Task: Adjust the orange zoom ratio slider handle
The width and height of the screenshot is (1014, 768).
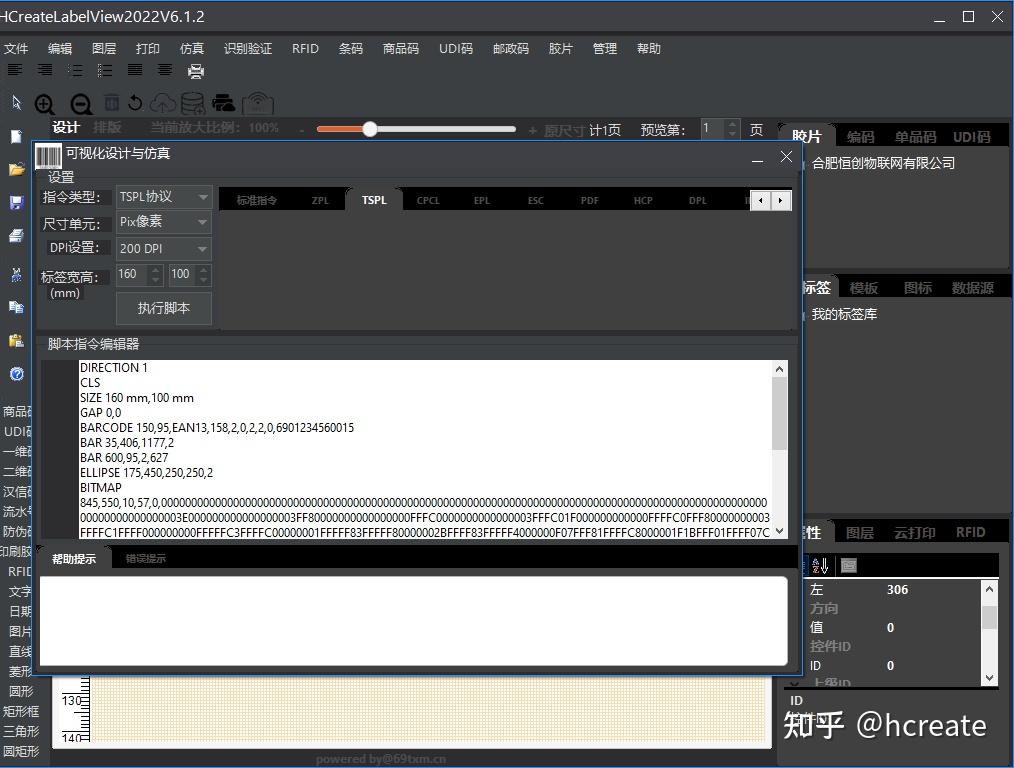Action: [370, 129]
